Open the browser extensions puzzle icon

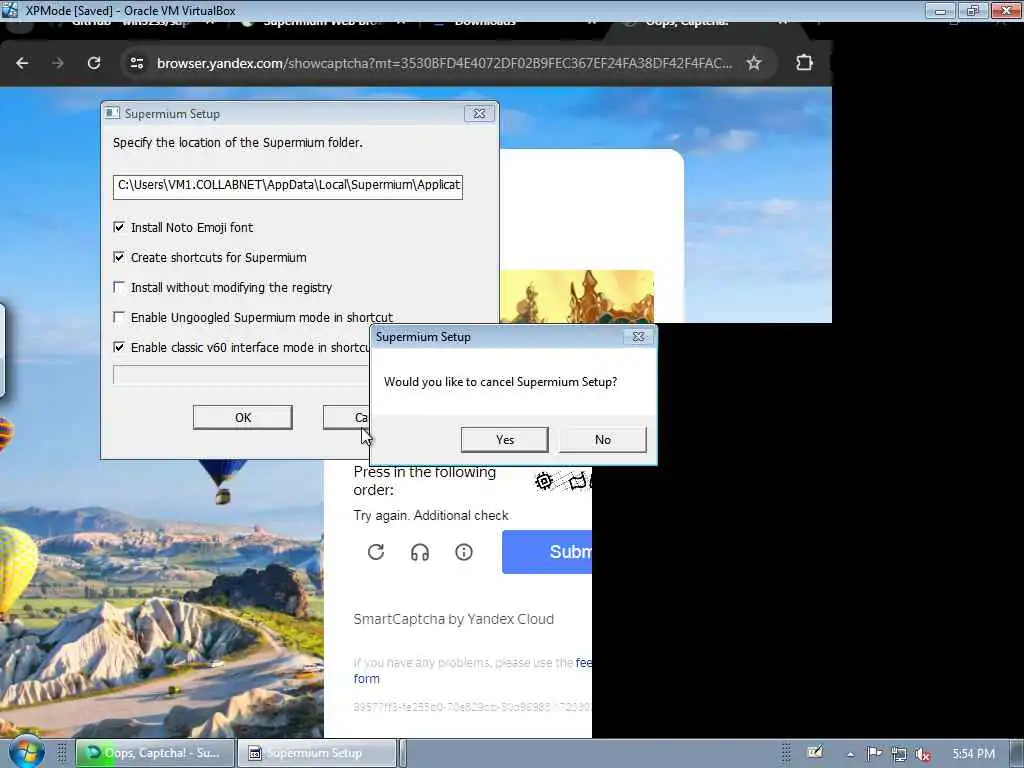[805, 63]
